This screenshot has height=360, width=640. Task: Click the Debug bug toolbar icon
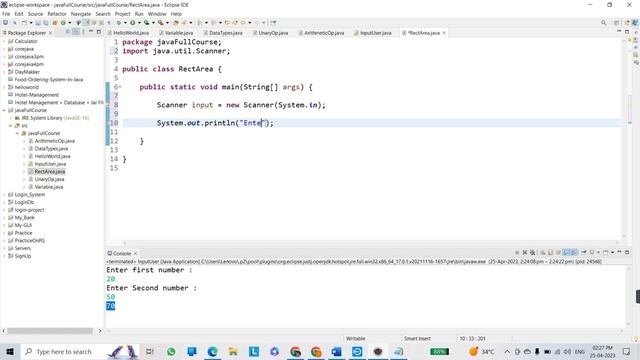pos(119,23)
